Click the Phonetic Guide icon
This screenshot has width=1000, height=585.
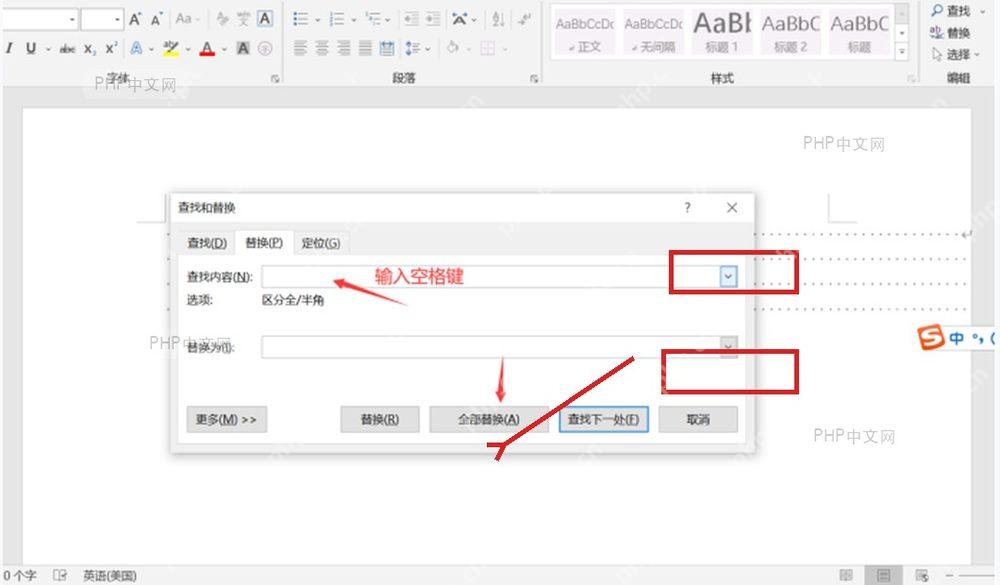click(243, 19)
